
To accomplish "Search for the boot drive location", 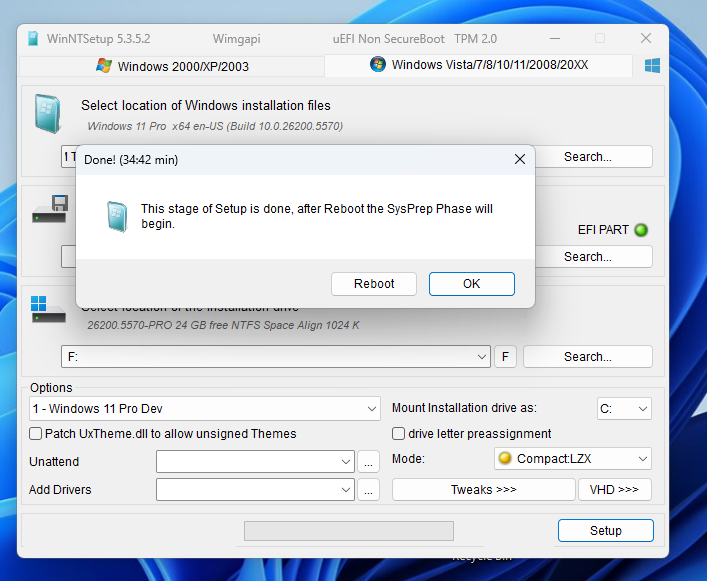I will [x=588, y=256].
